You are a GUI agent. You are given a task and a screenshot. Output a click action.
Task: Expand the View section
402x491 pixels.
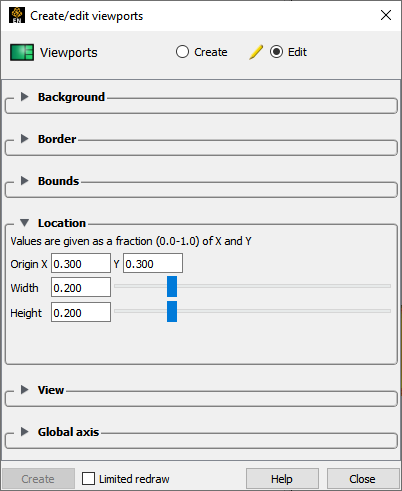(x=24, y=390)
